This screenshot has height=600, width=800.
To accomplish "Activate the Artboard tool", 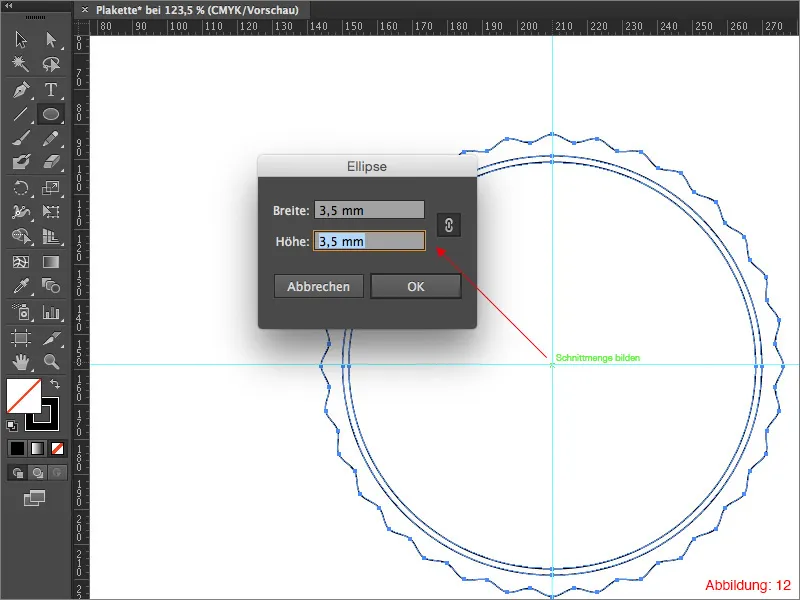I will coord(21,338).
